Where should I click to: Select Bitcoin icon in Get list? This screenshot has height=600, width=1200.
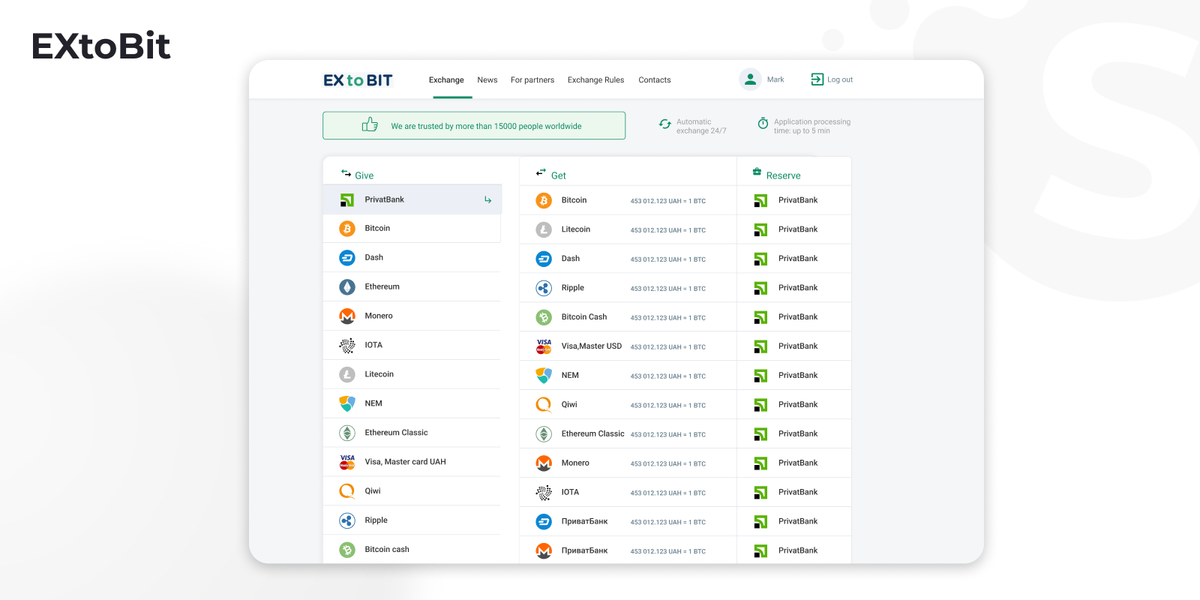(544, 201)
